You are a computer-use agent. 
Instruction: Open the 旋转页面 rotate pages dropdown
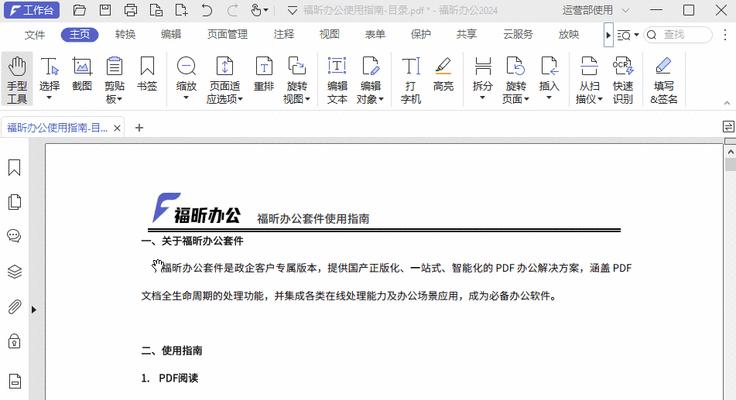(x=515, y=79)
